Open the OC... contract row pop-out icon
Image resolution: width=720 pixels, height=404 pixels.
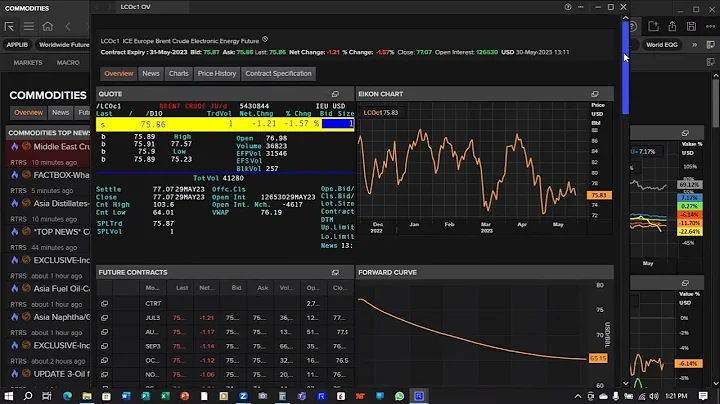(x=104, y=360)
